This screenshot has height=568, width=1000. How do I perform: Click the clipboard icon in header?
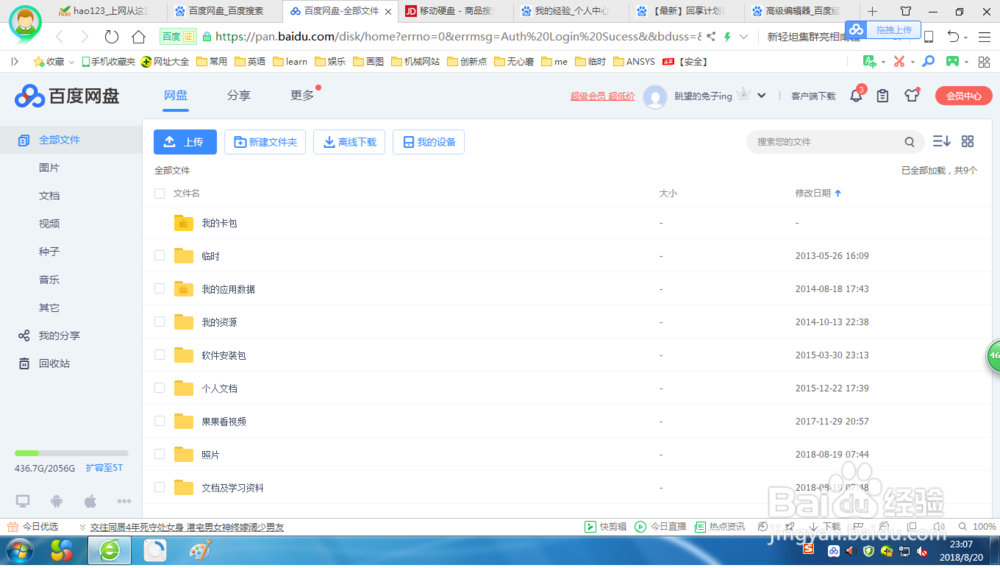point(883,96)
